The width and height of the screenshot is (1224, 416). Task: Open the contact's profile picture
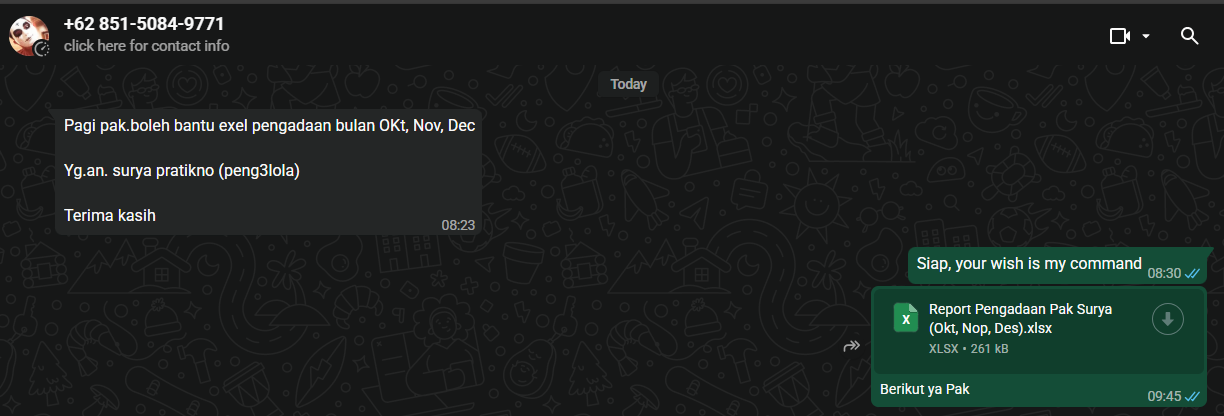click(28, 35)
